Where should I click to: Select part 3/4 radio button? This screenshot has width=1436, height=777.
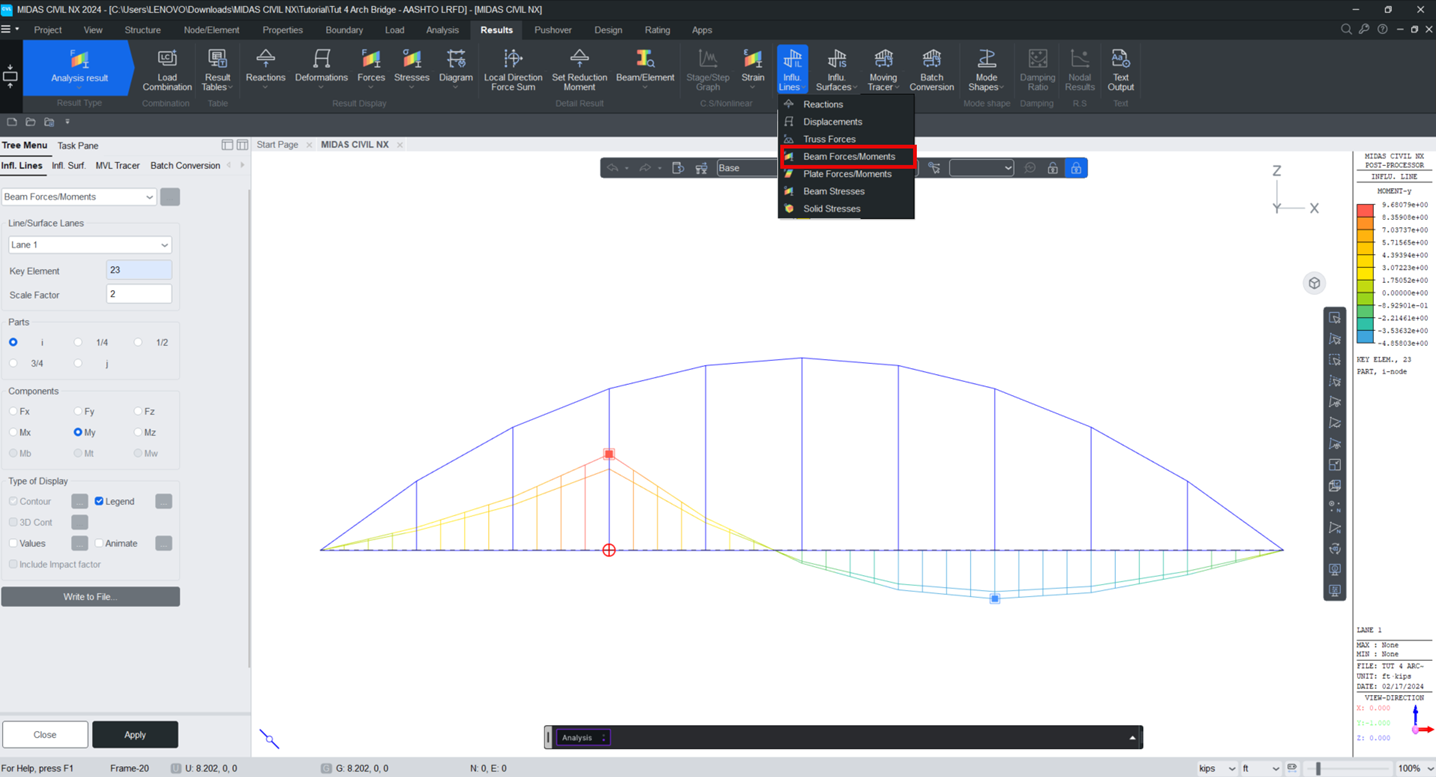(x=13, y=363)
